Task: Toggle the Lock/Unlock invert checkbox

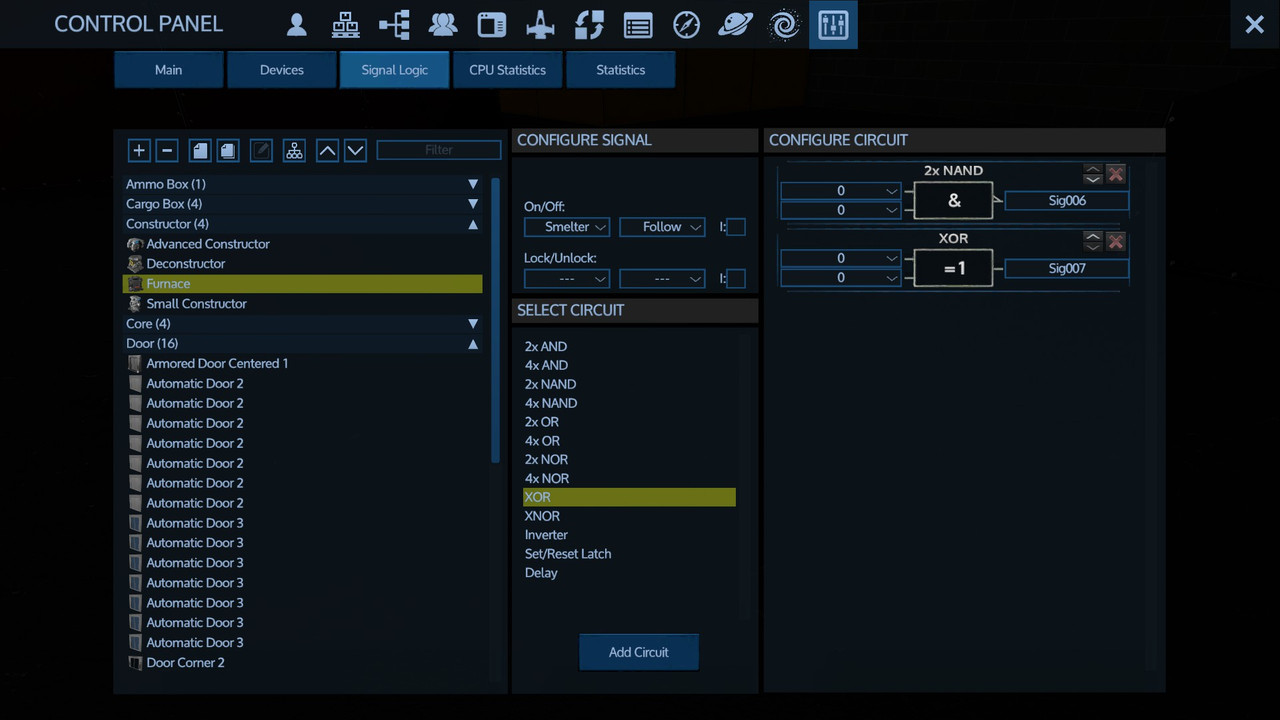Action: (x=736, y=279)
